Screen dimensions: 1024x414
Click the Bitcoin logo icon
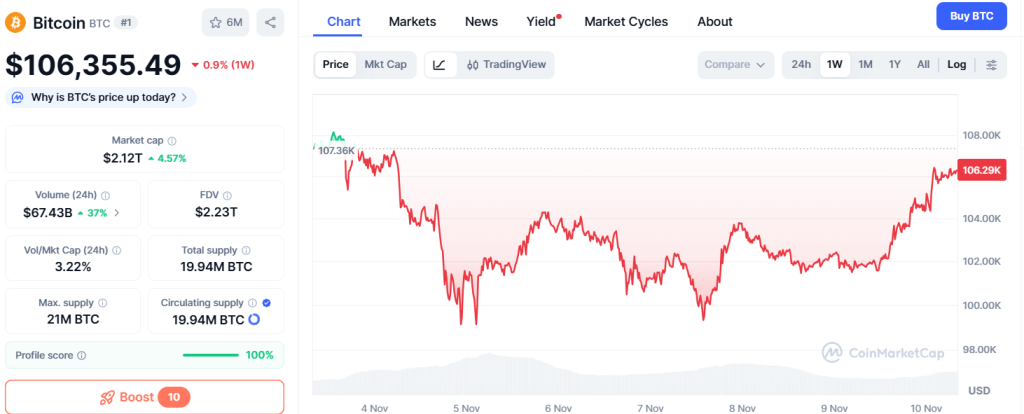(x=16, y=22)
